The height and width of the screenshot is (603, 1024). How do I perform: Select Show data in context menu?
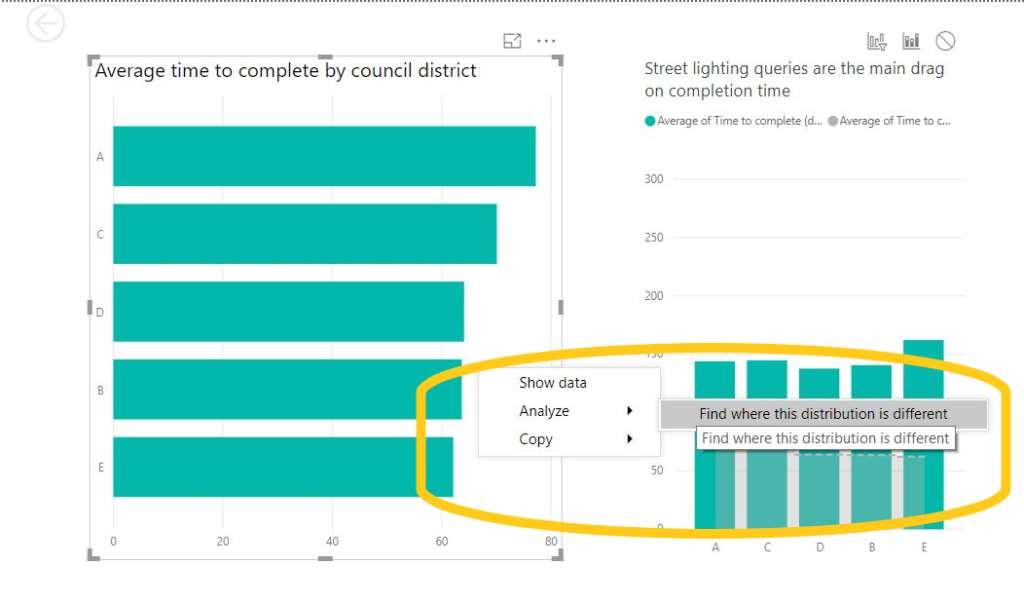(x=553, y=383)
